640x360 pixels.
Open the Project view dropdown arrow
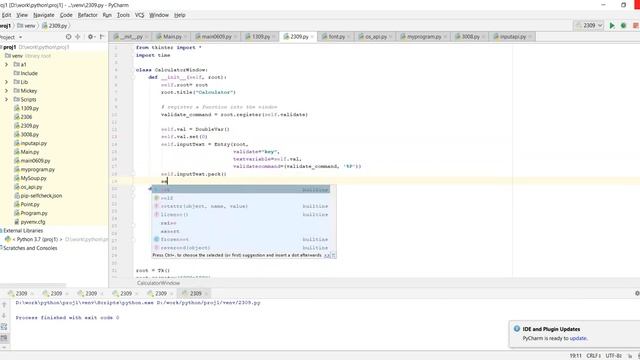[x=20, y=37]
